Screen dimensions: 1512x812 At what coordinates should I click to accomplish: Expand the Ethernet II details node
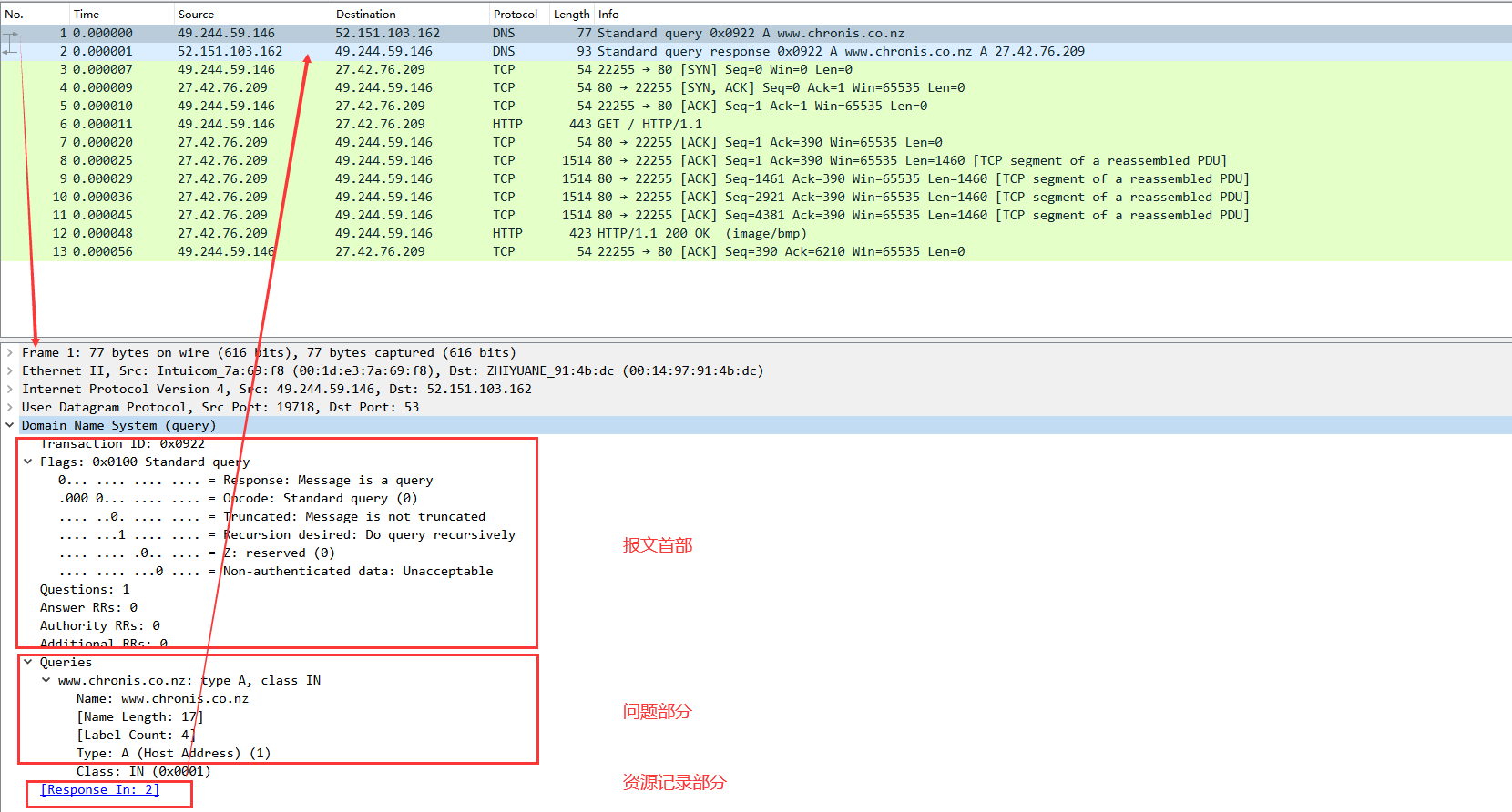pyautogui.click(x=10, y=370)
